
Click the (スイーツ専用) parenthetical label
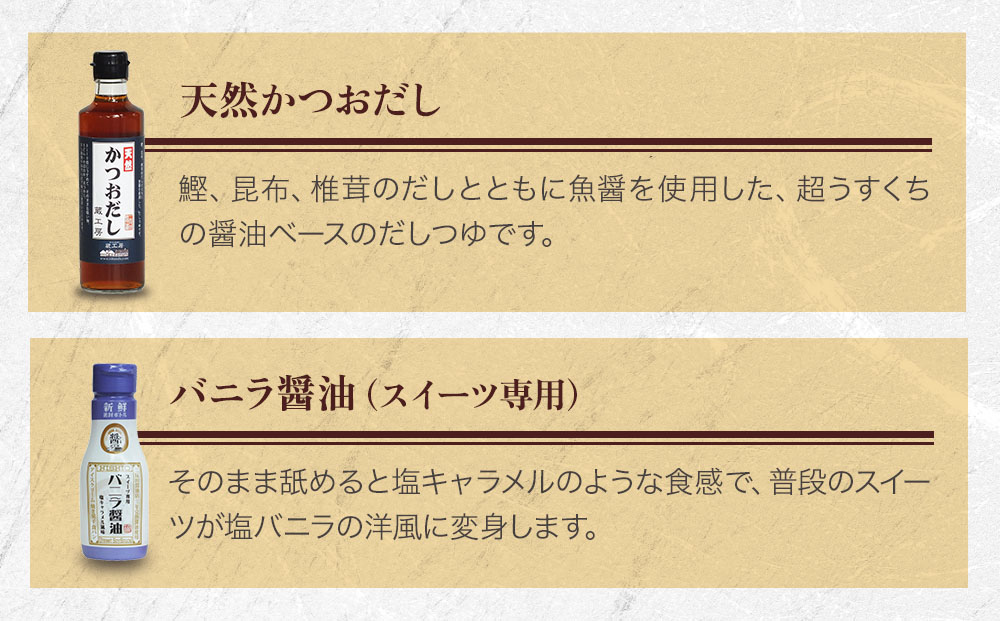pyautogui.click(x=471, y=395)
